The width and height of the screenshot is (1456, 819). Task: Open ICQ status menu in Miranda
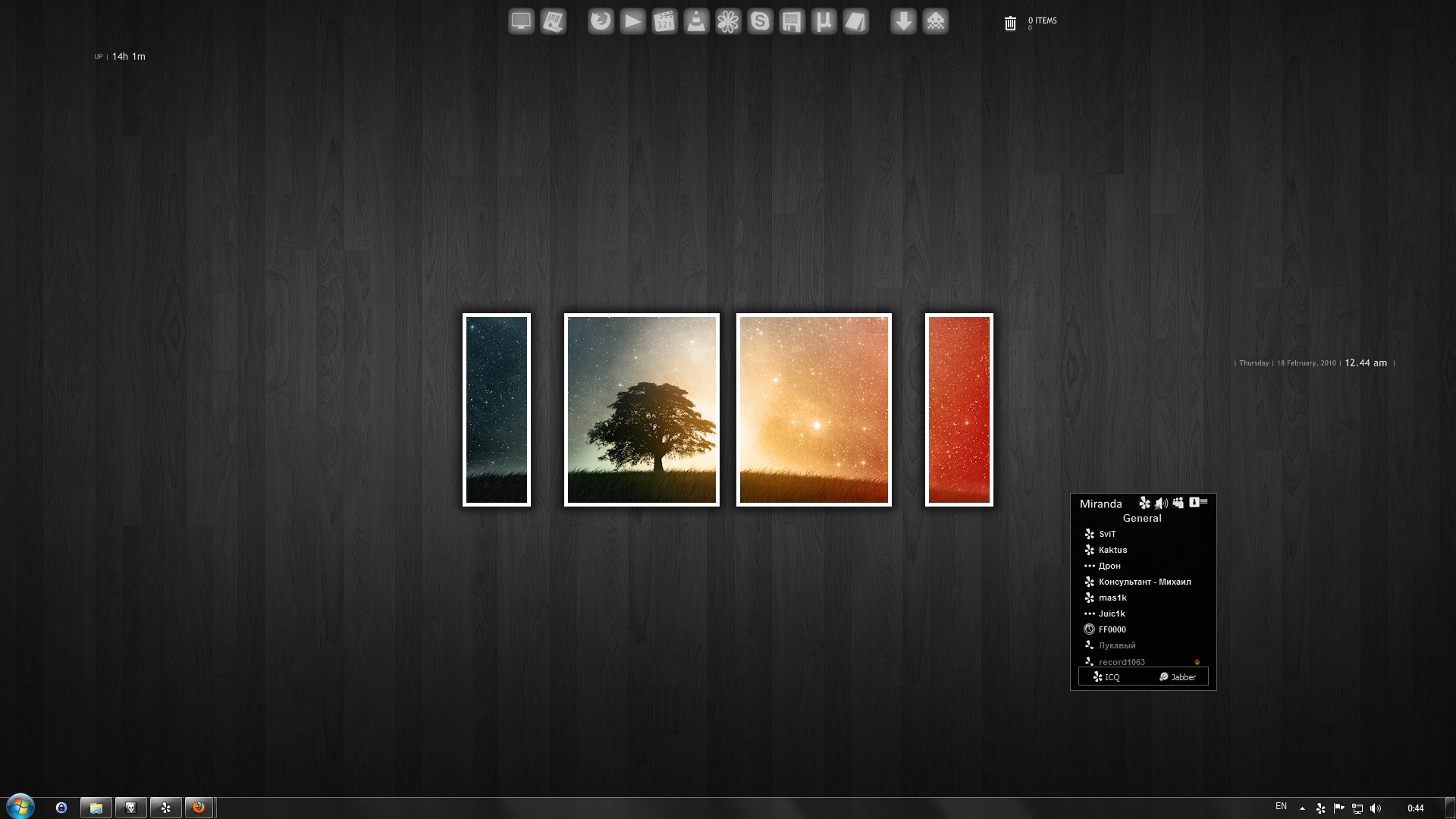(x=1106, y=677)
